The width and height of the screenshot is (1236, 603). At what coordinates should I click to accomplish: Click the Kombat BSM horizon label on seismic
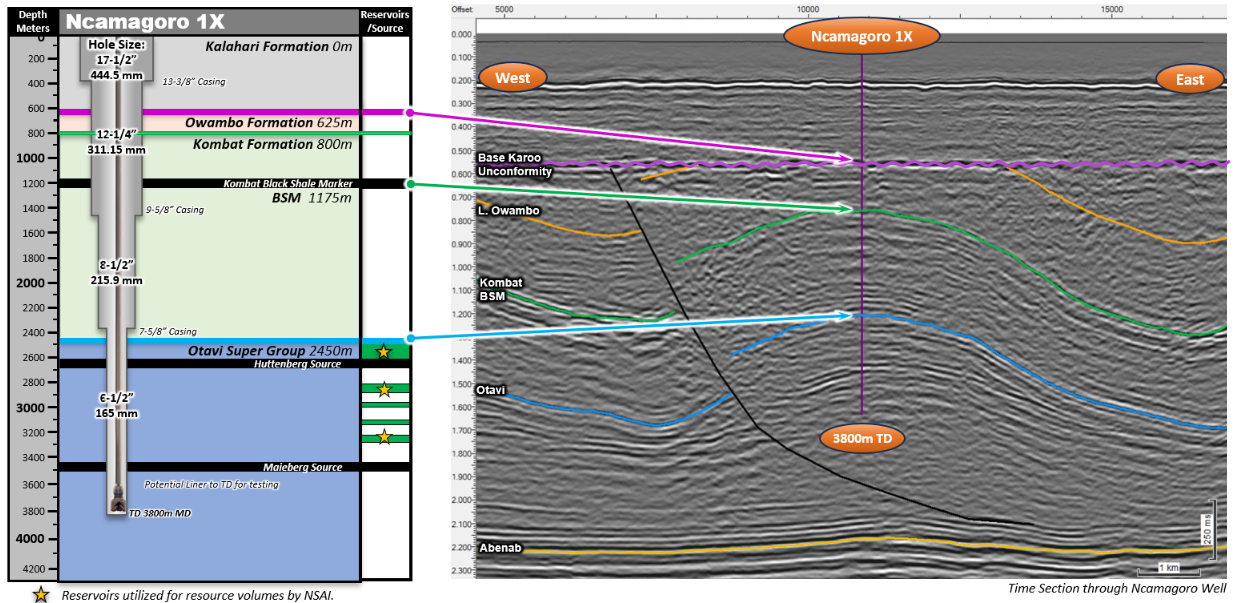(500, 290)
